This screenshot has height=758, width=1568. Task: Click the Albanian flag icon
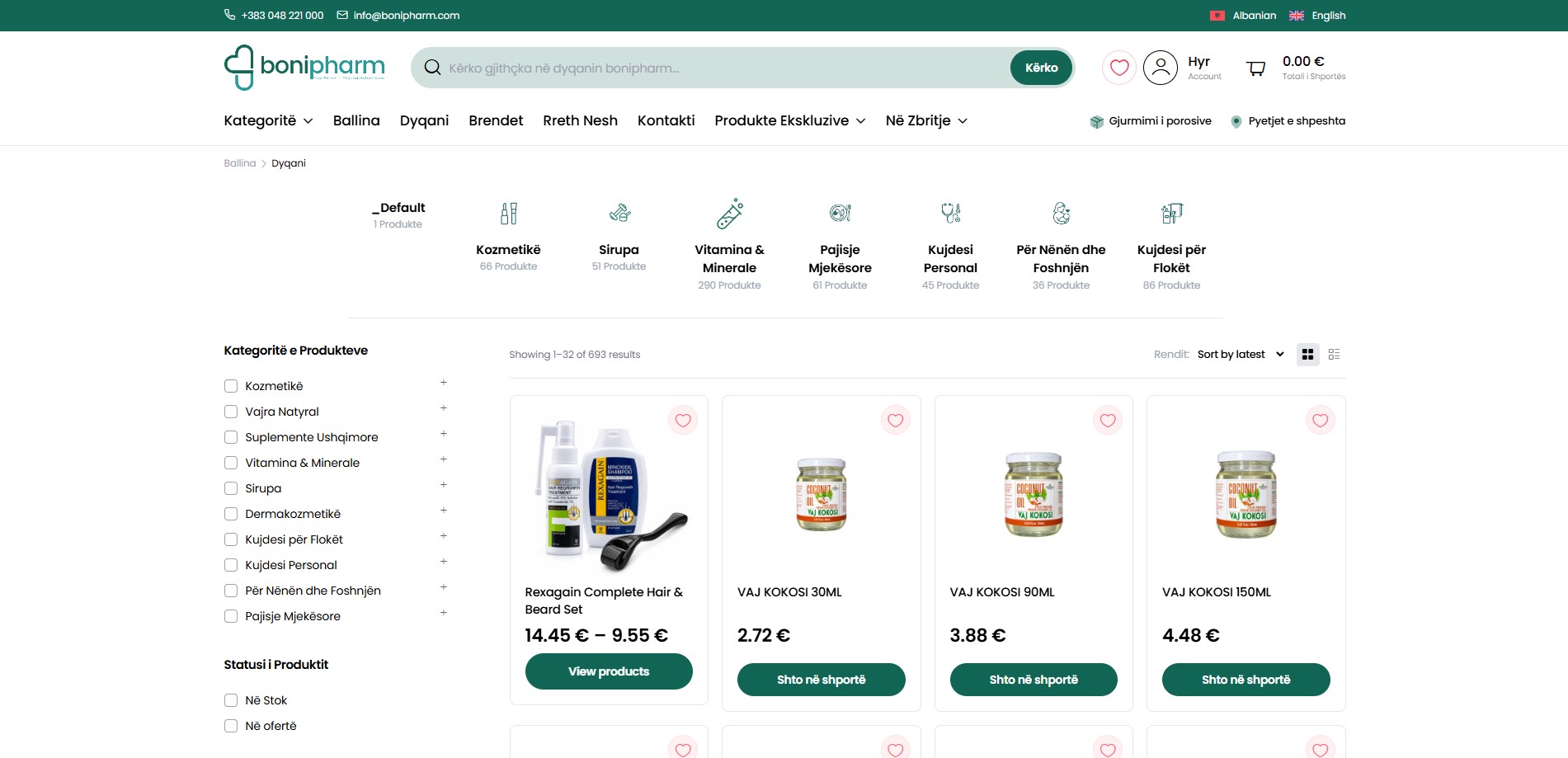[x=1217, y=16]
